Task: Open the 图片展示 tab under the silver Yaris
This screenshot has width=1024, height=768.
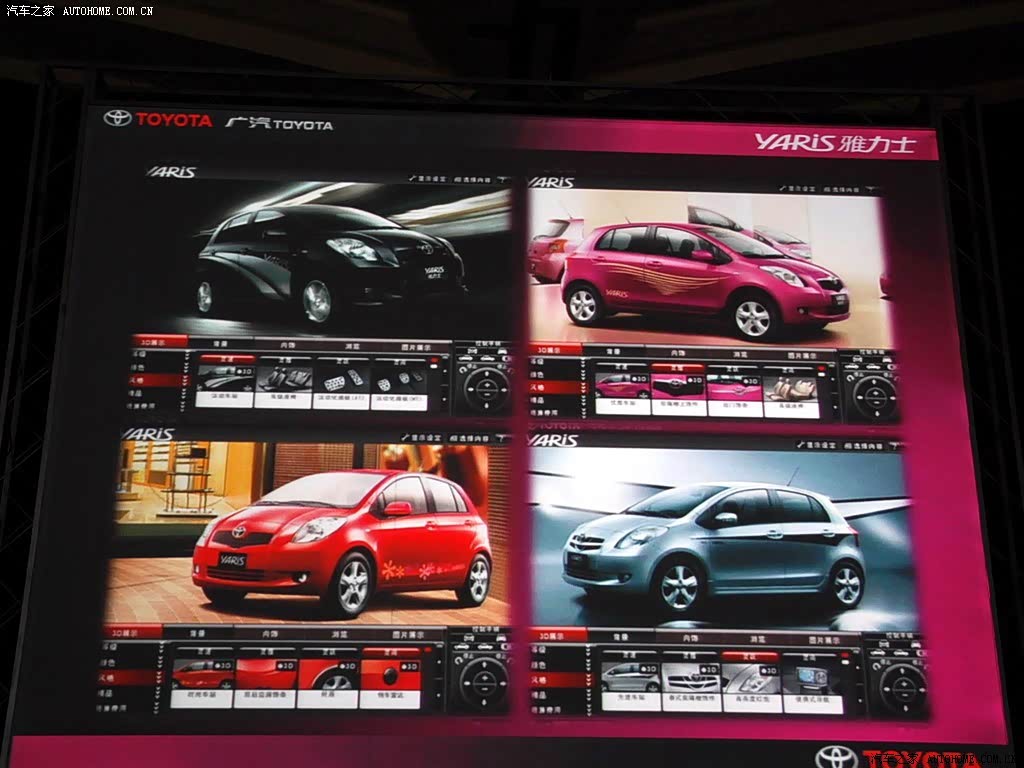Action: point(824,640)
